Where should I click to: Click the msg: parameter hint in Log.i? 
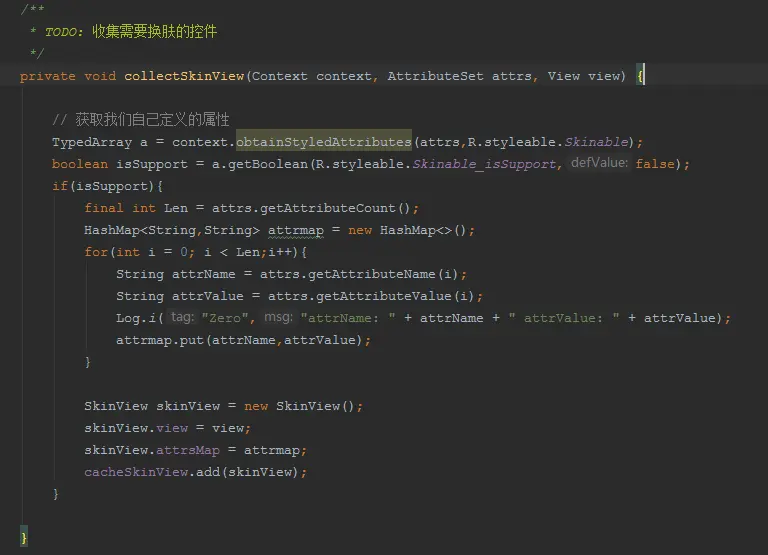(278, 317)
